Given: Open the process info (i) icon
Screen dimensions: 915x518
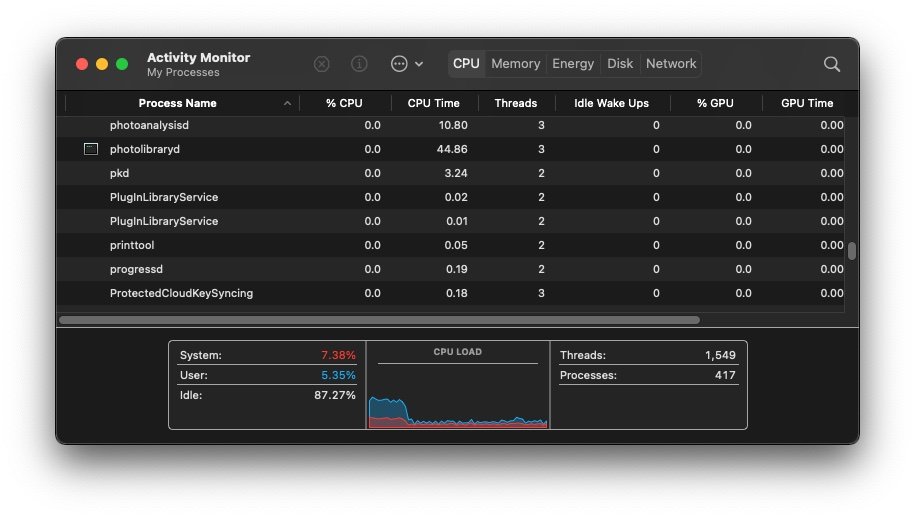Looking at the screenshot, I should 359,64.
